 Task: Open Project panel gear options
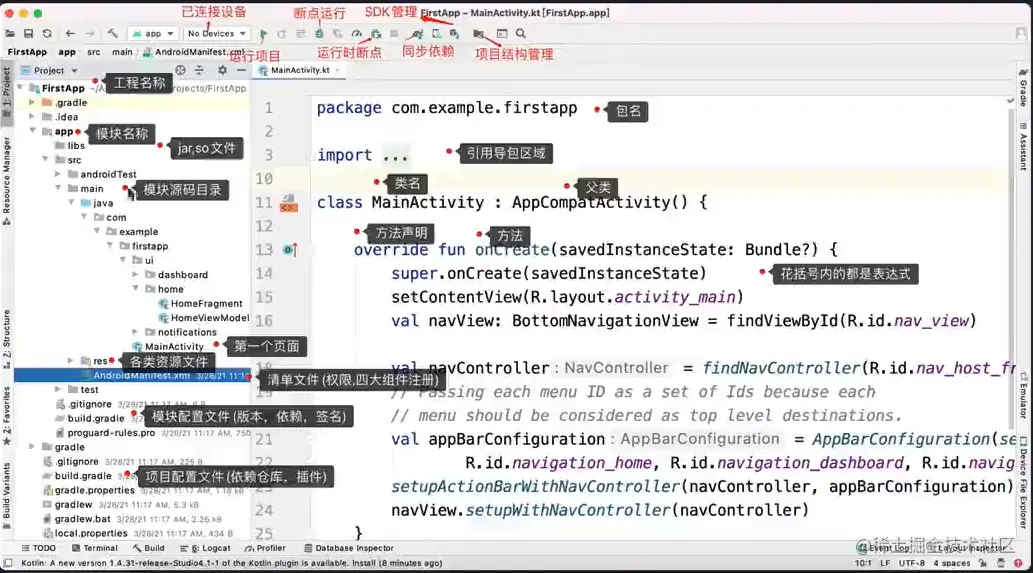[x=223, y=70]
